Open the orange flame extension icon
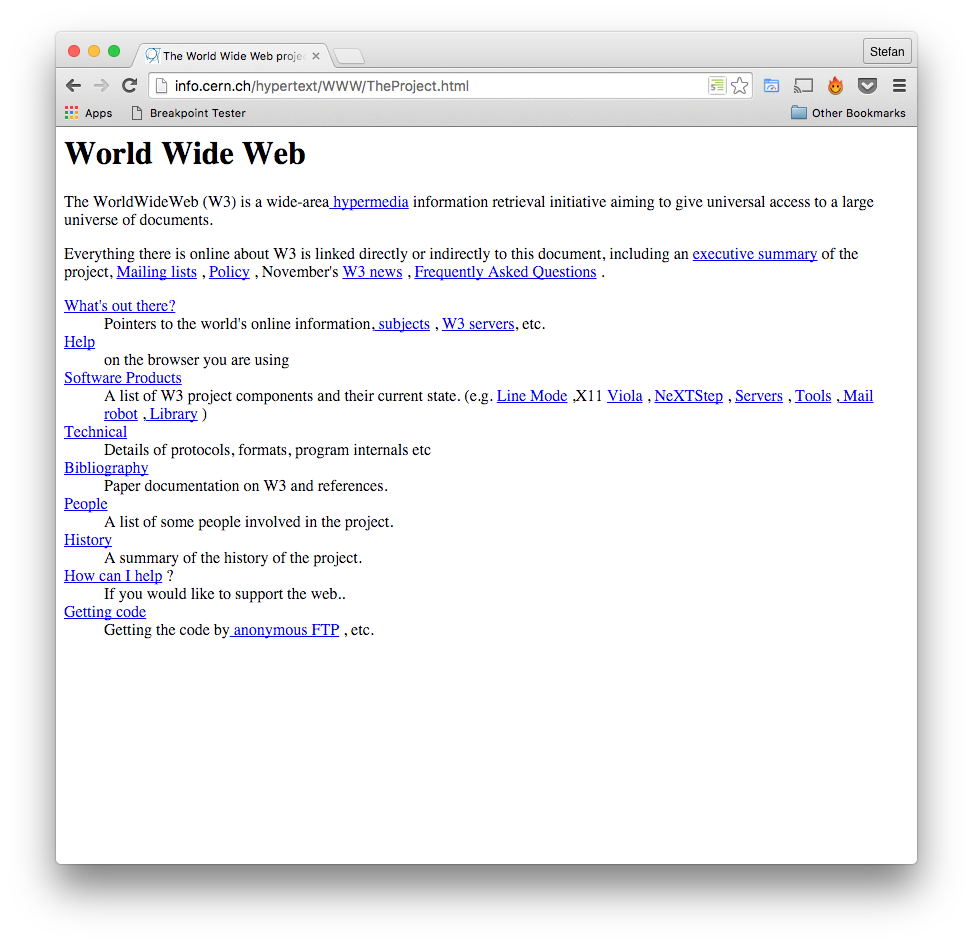Viewport: 973px width, 944px height. tap(835, 86)
